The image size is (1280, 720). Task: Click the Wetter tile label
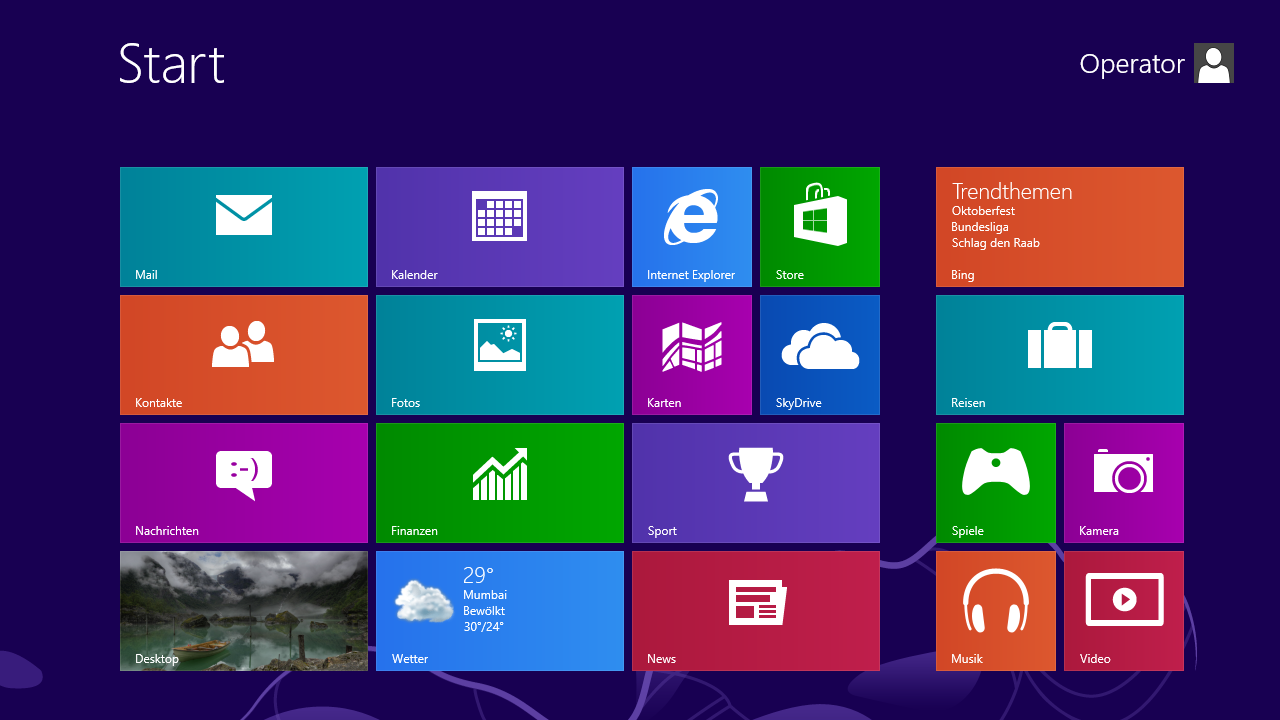(x=410, y=659)
